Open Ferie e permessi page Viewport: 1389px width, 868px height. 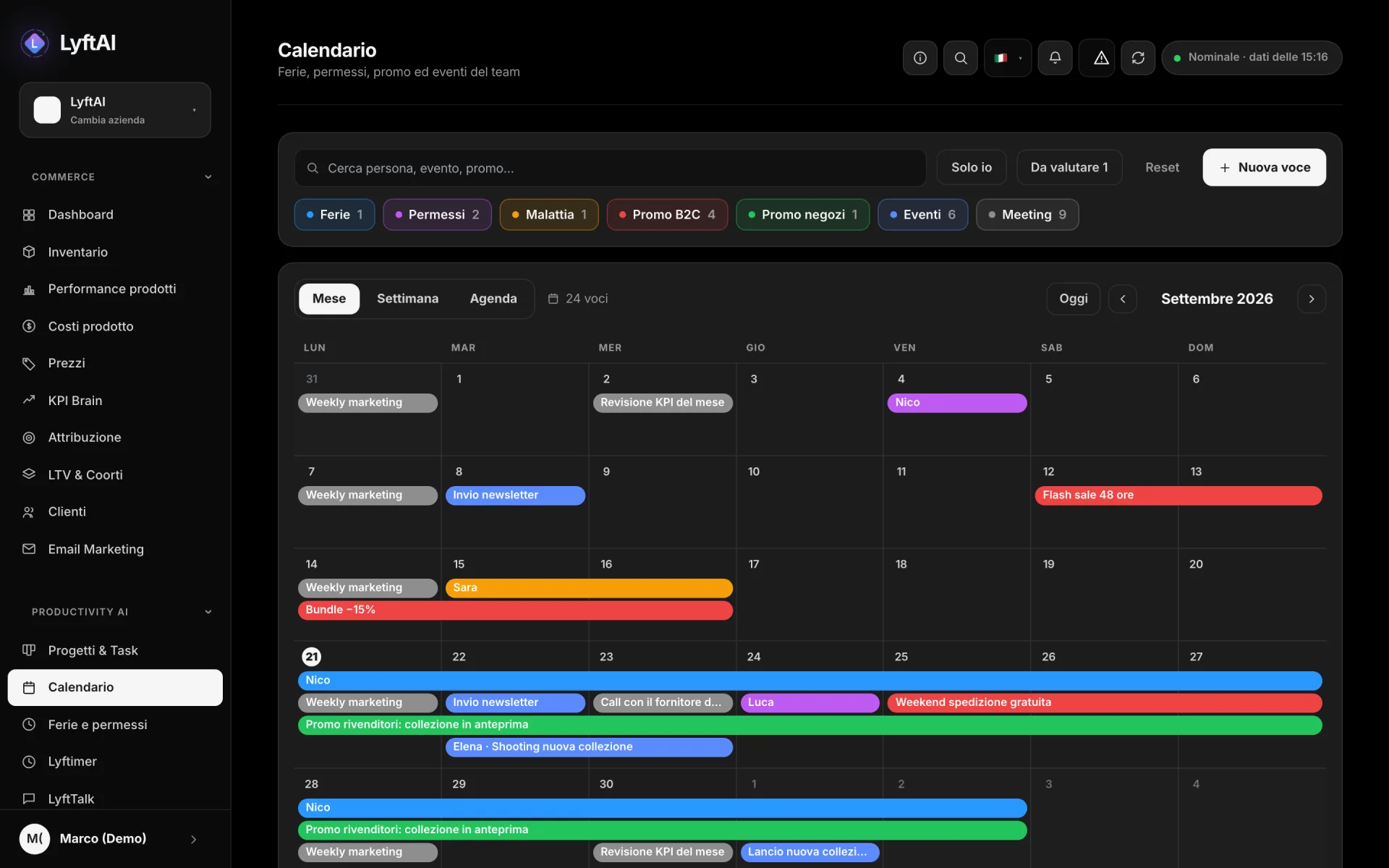tap(115, 725)
